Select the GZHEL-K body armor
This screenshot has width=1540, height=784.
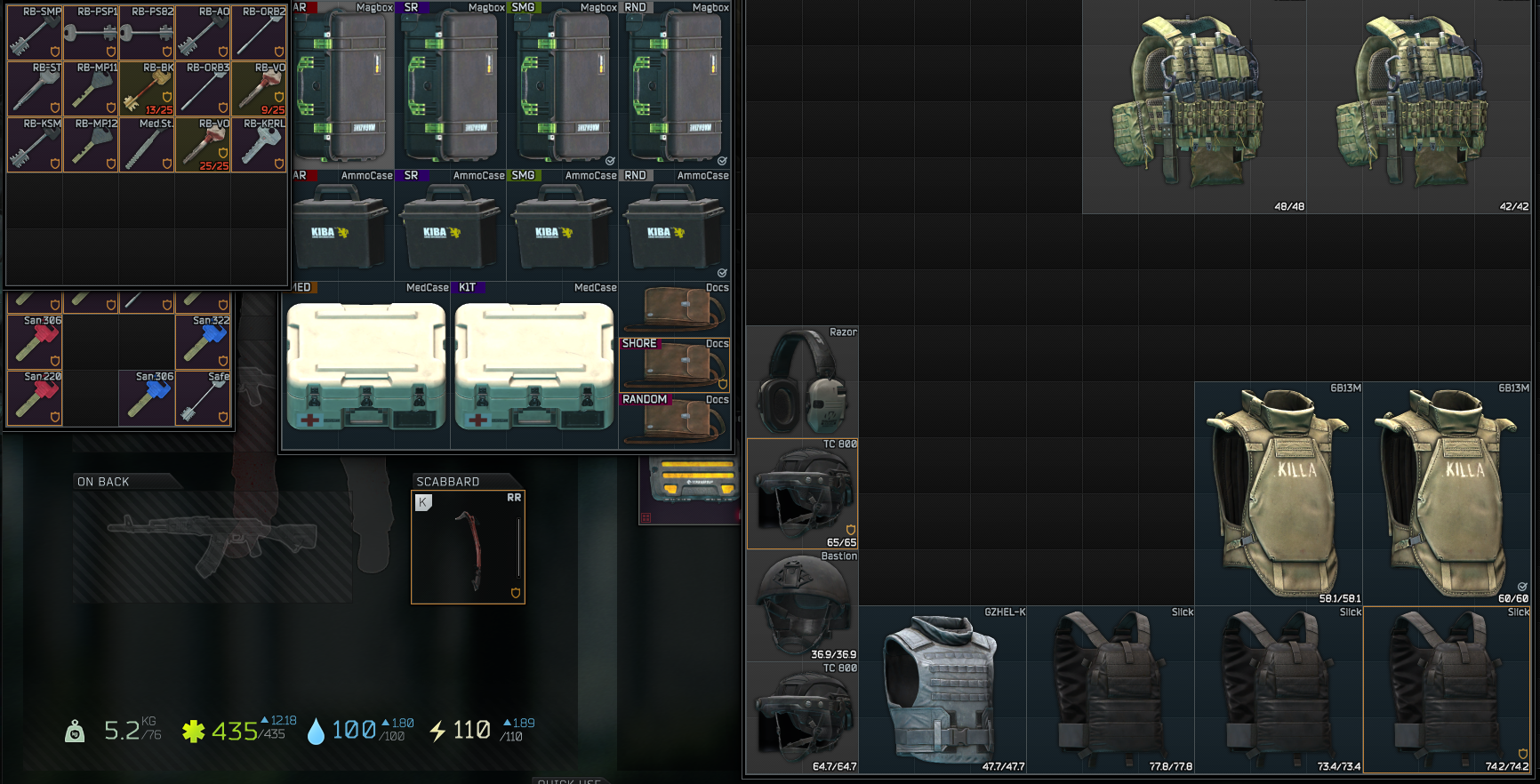[942, 691]
